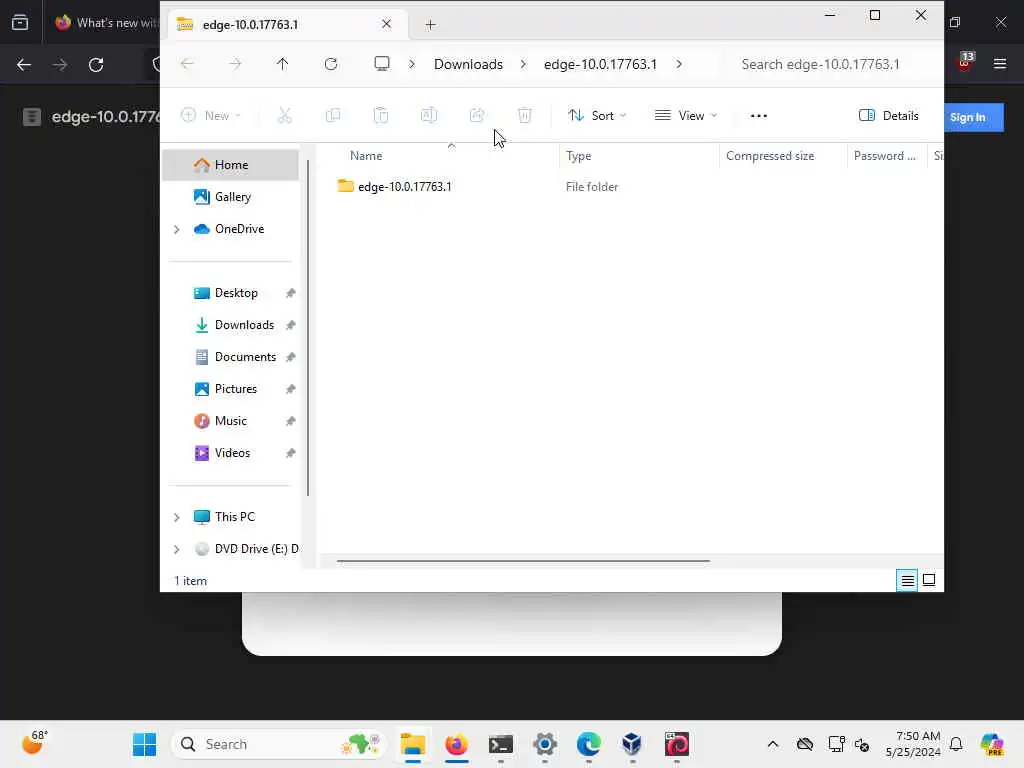Click the horizontal scrollbar in file list
The width and height of the screenshot is (1024, 768).
point(523,560)
